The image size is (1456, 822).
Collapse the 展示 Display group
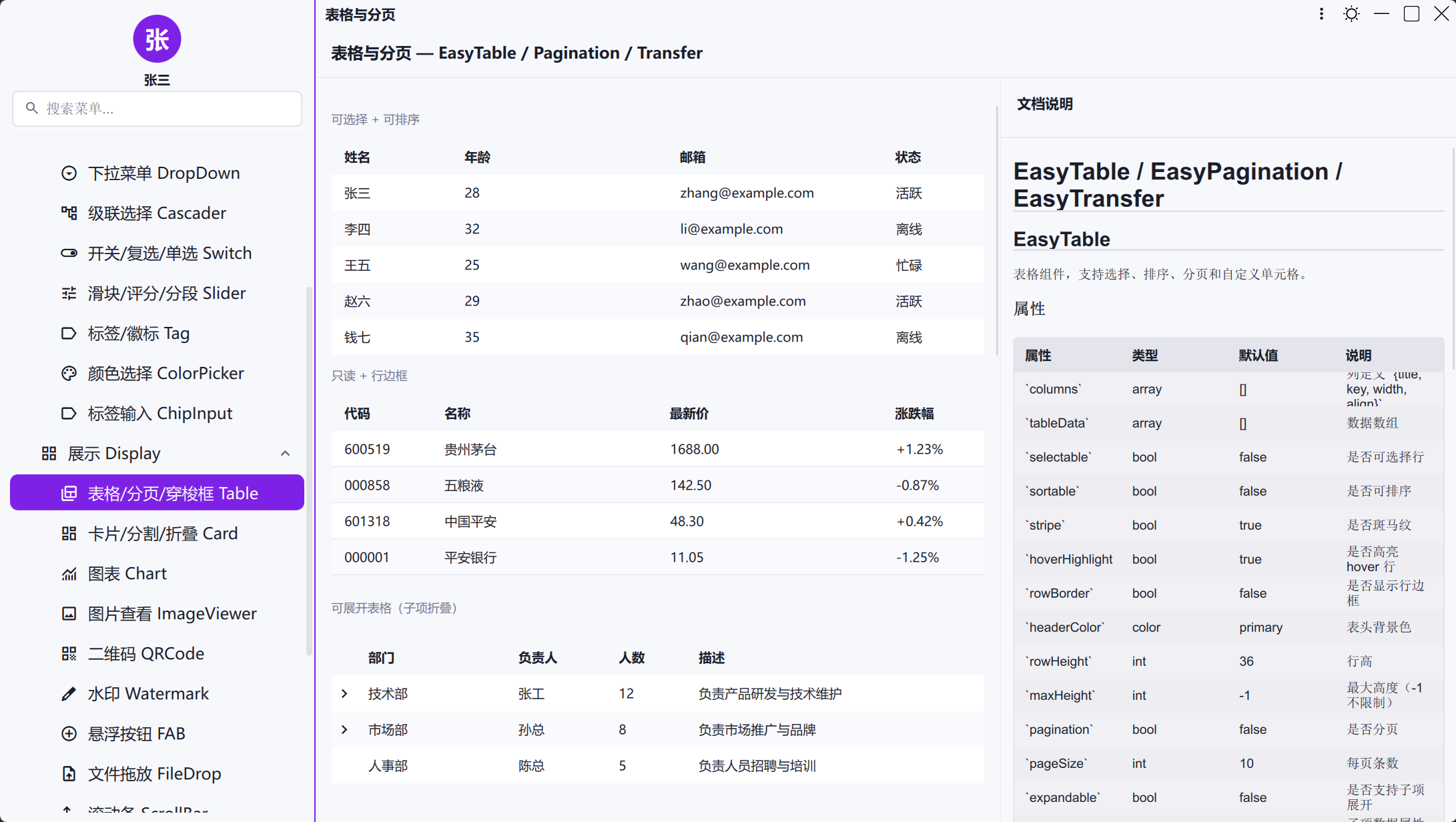click(285, 454)
